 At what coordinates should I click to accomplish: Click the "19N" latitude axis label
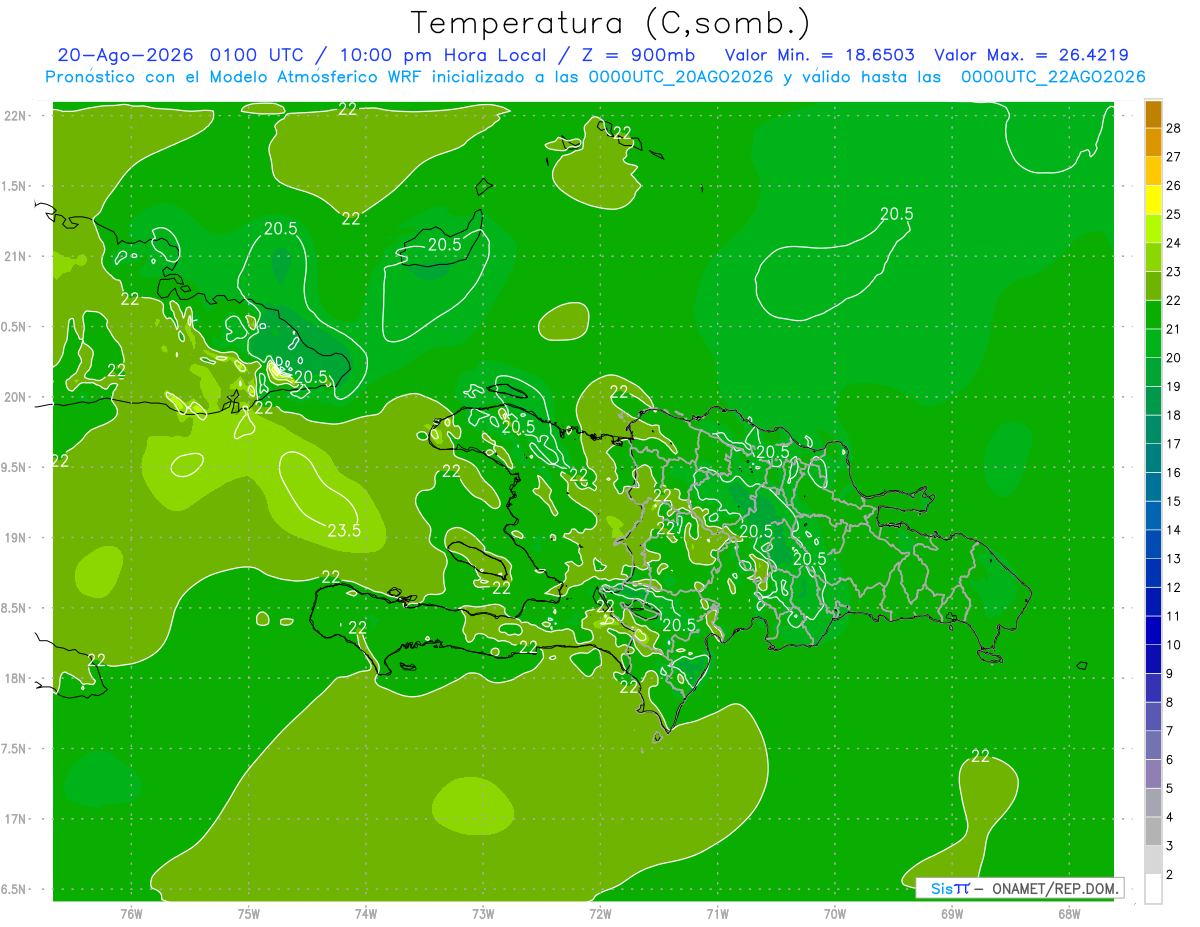15,538
